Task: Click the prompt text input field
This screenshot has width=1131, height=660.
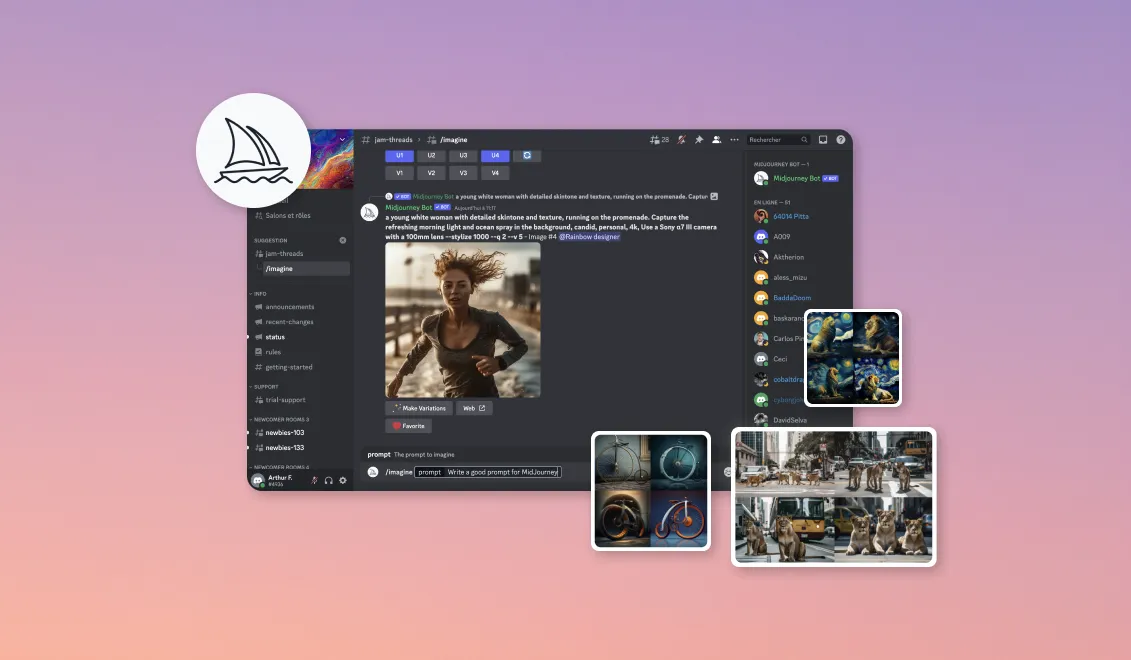Action: click(x=488, y=472)
